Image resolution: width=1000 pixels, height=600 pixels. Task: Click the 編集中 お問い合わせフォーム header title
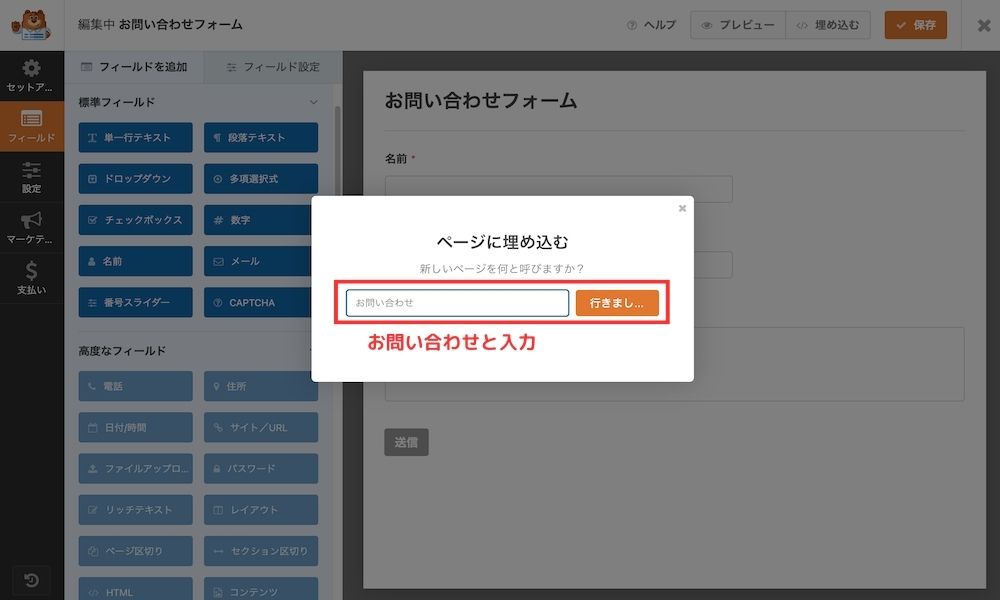click(160, 25)
